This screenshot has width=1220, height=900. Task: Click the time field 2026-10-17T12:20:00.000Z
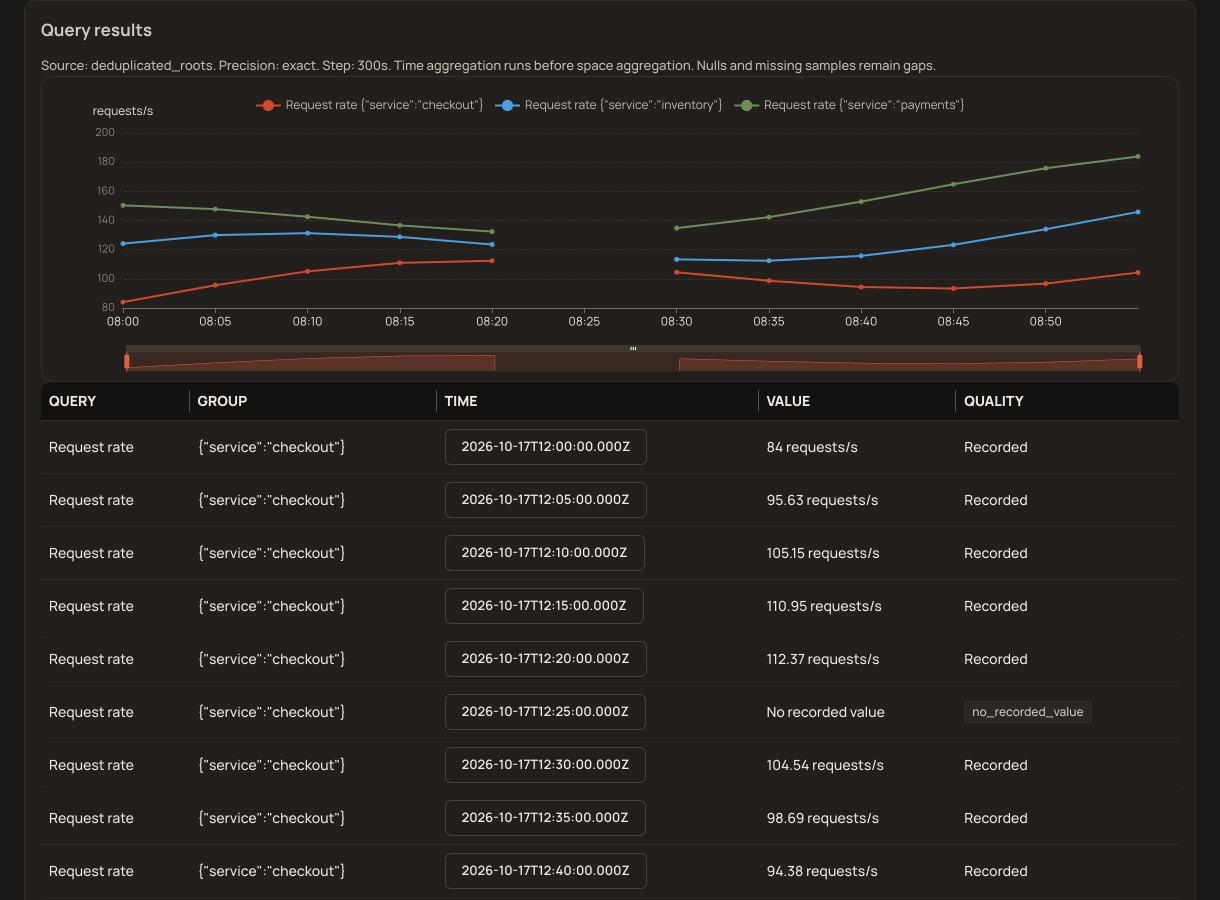coord(546,659)
